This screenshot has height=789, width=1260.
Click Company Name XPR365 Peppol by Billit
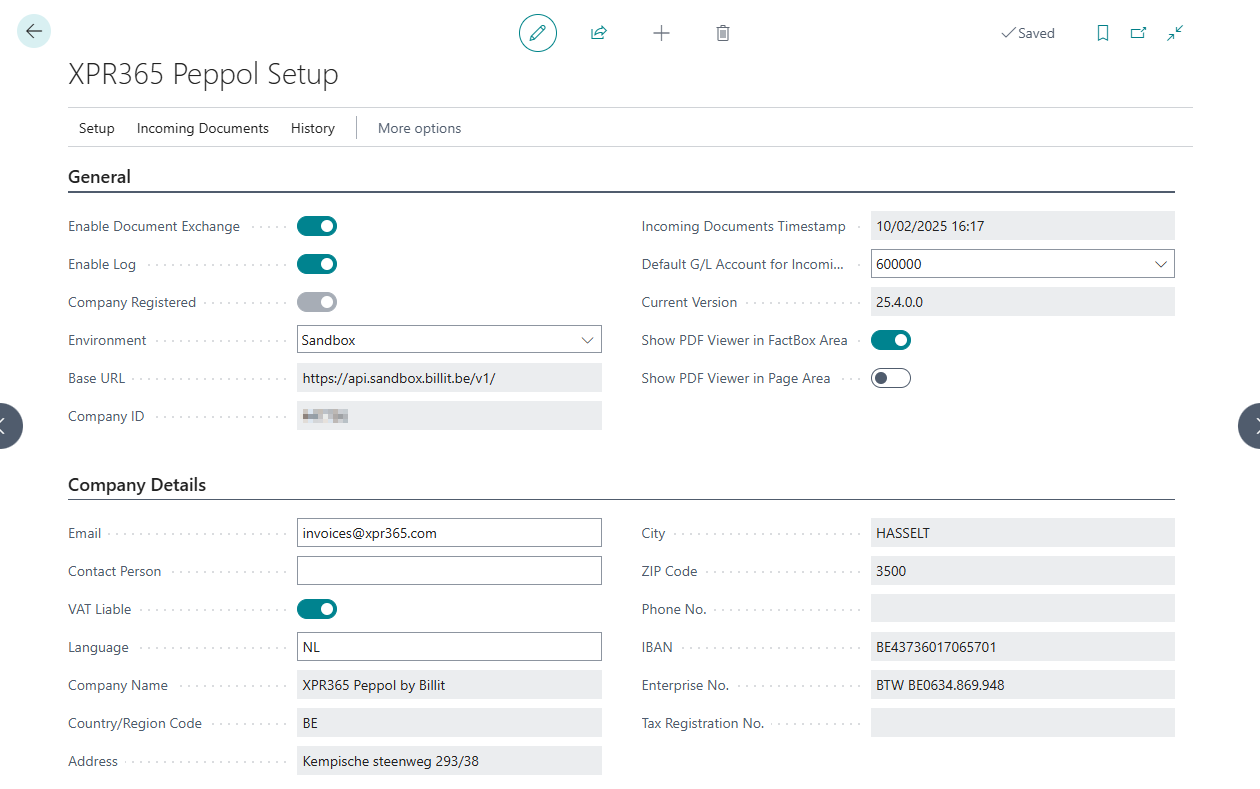tap(449, 685)
